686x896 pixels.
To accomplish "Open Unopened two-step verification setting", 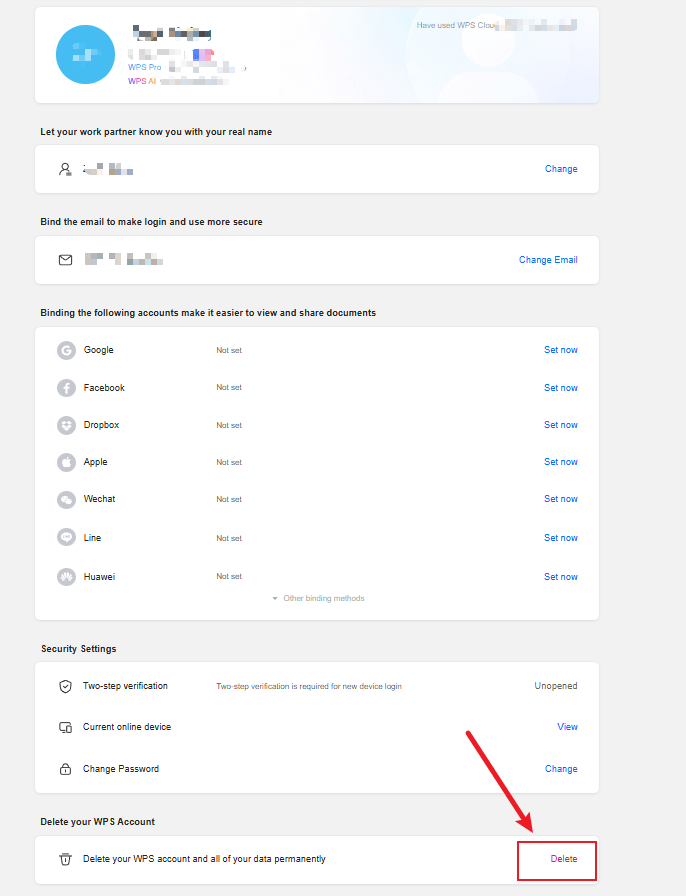I will pos(556,686).
